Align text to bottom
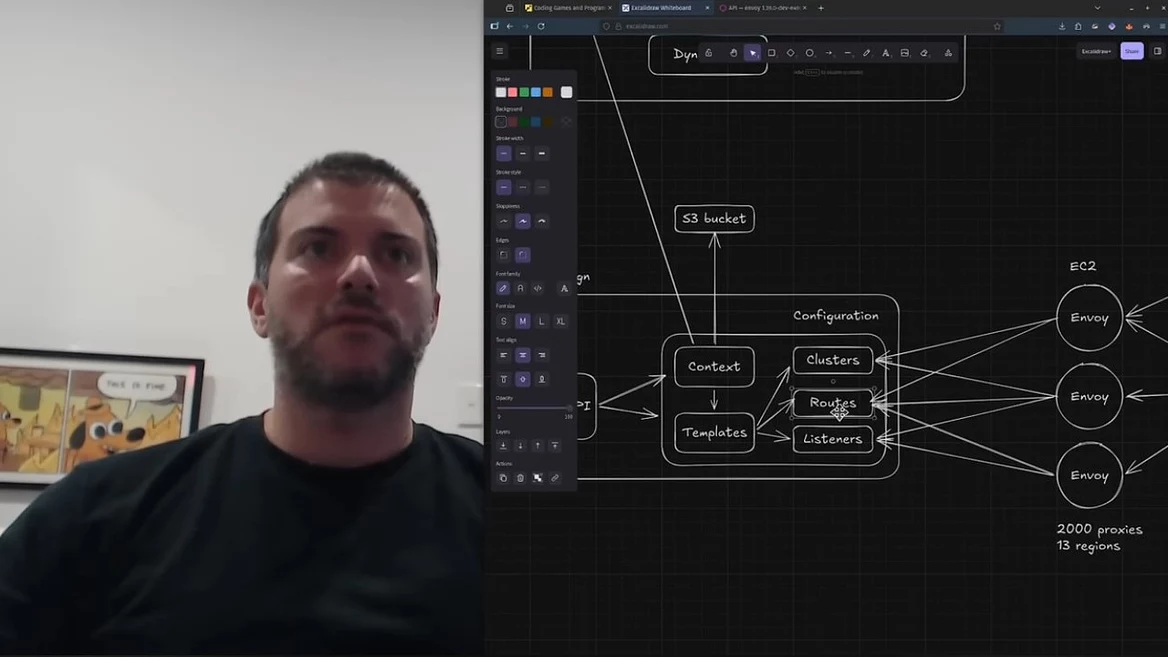This screenshot has width=1168, height=657. [542, 379]
